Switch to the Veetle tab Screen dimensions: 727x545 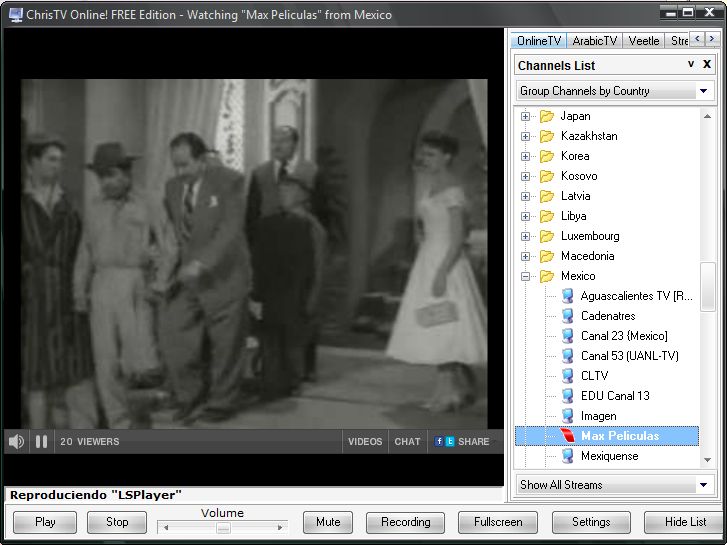(644, 41)
